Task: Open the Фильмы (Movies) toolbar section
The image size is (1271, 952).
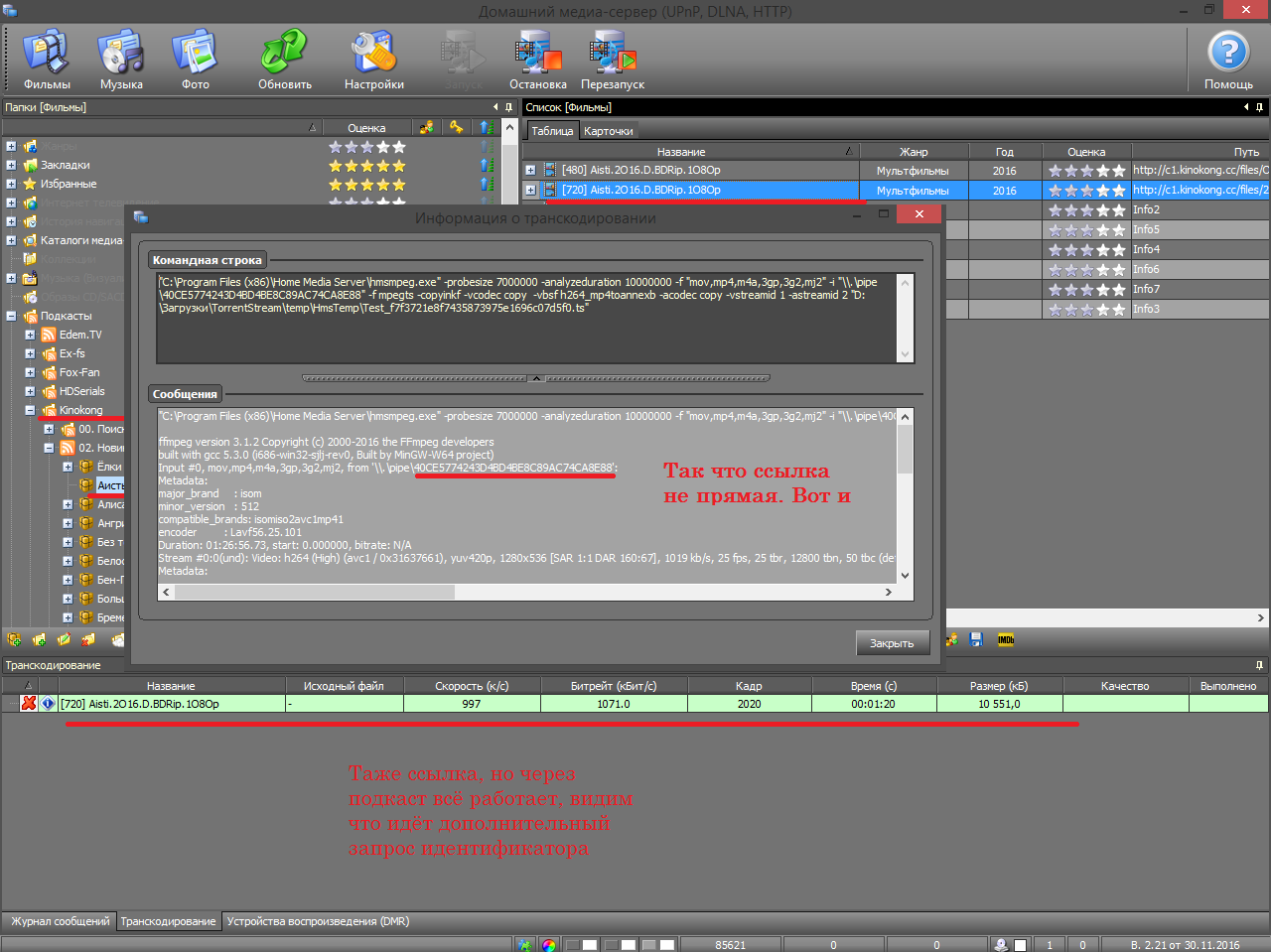Action: [x=47, y=60]
